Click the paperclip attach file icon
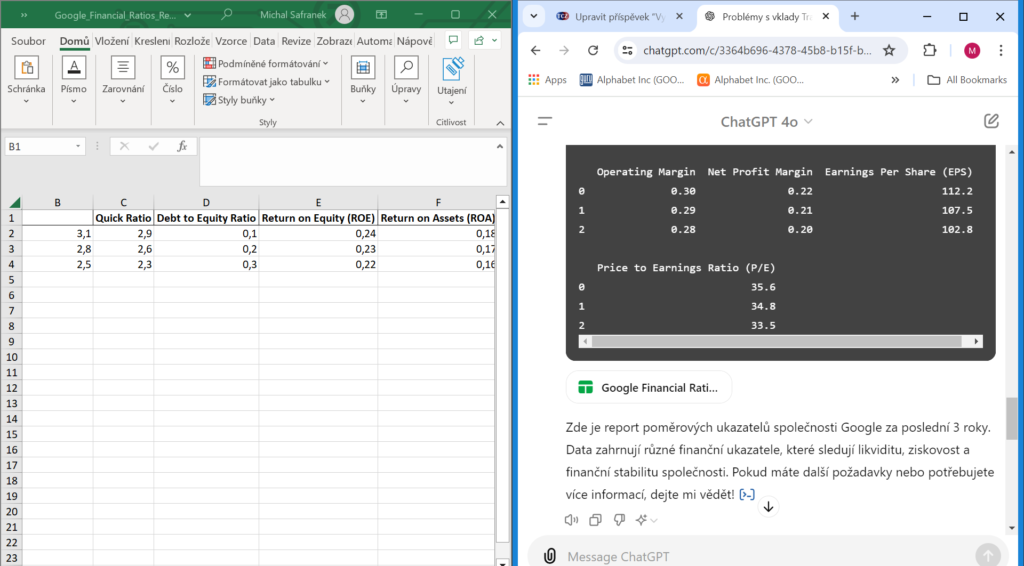The height and width of the screenshot is (566, 1024). click(x=549, y=556)
